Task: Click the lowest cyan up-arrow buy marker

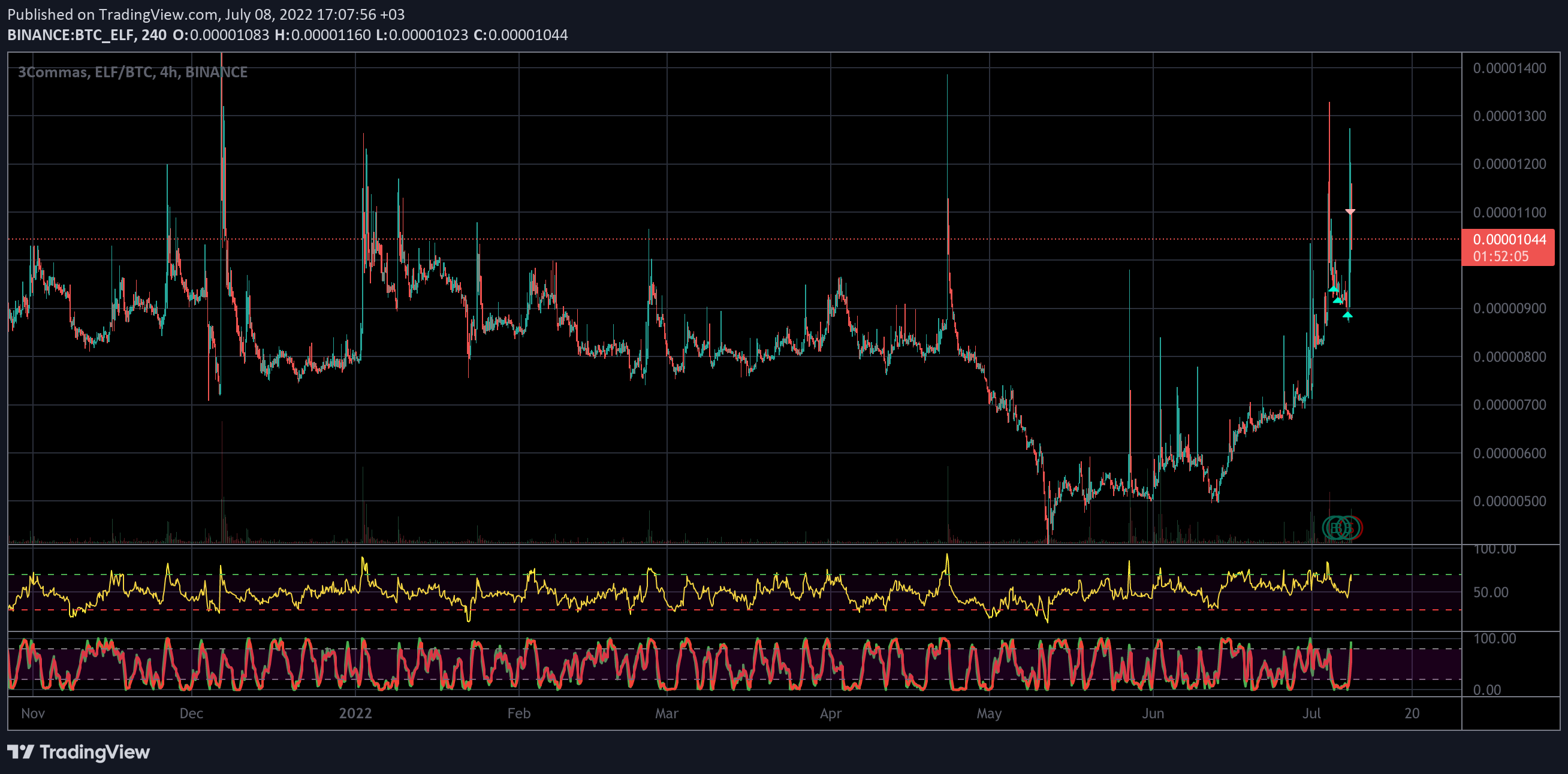Action: pos(1347,315)
